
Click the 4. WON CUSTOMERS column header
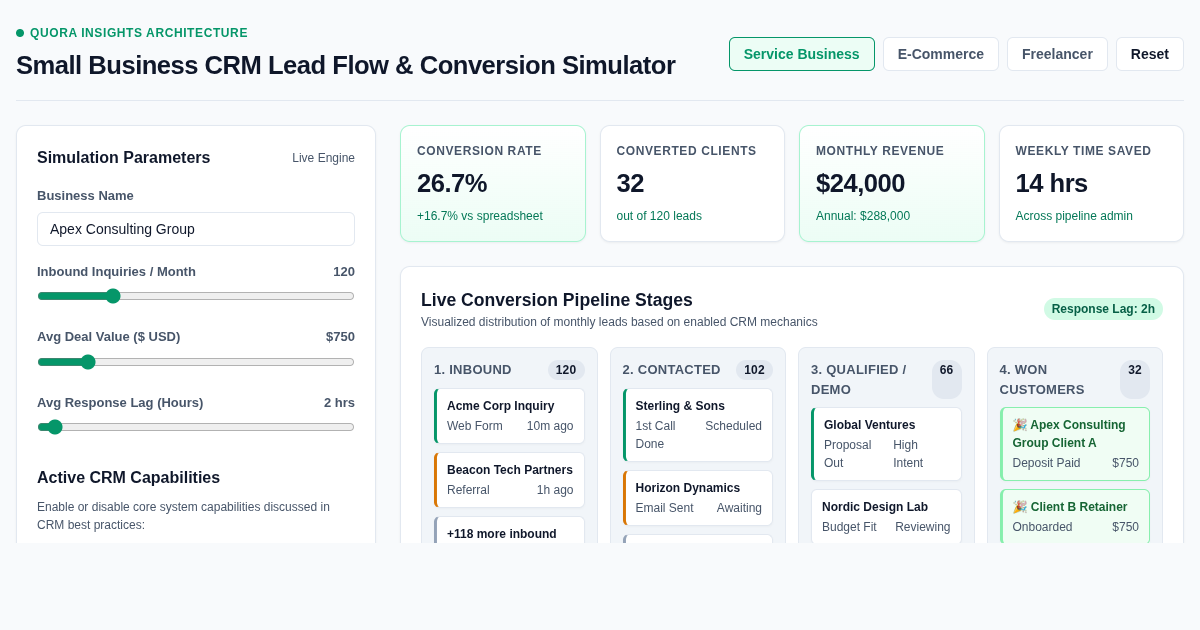pyautogui.click(x=1042, y=380)
